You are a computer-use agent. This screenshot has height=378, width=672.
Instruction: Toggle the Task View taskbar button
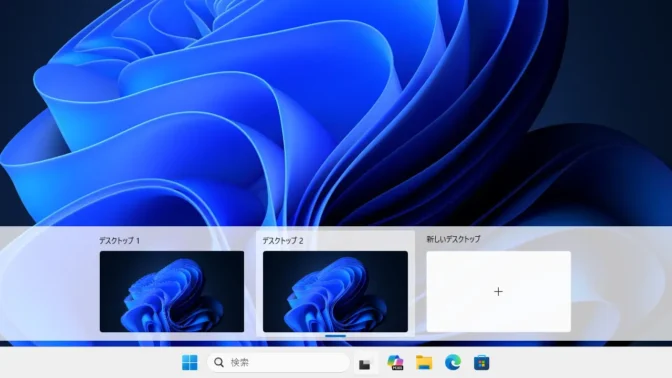pos(365,364)
